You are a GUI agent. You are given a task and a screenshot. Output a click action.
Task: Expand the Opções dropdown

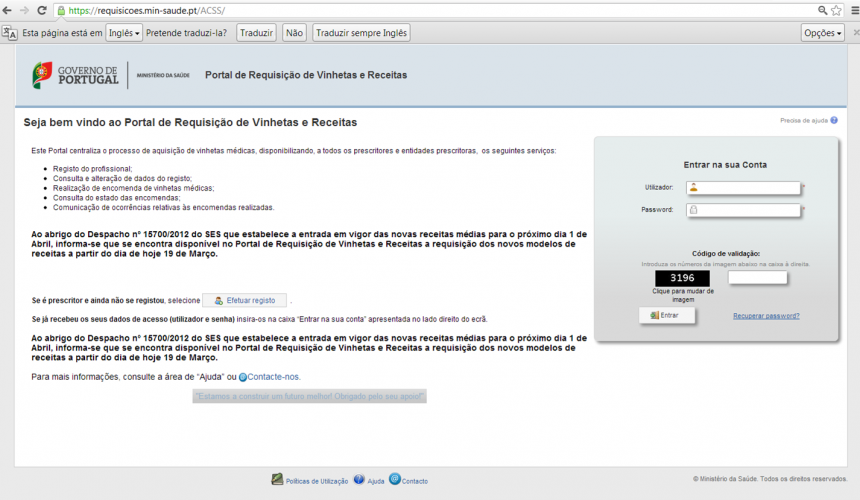click(x=822, y=33)
